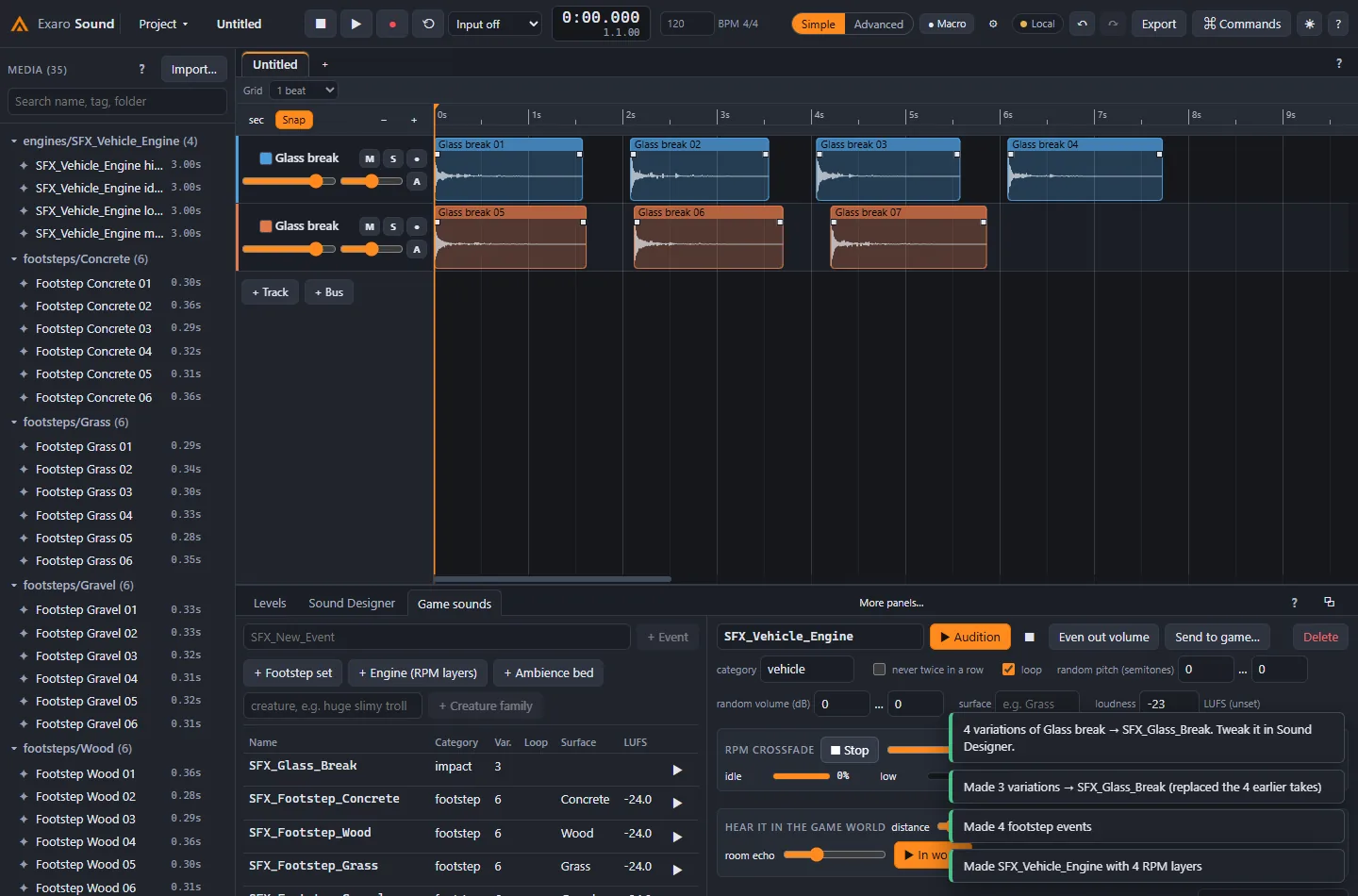Zoom in the timeline with plus icon
This screenshot has width=1358, height=896.
coord(413,120)
